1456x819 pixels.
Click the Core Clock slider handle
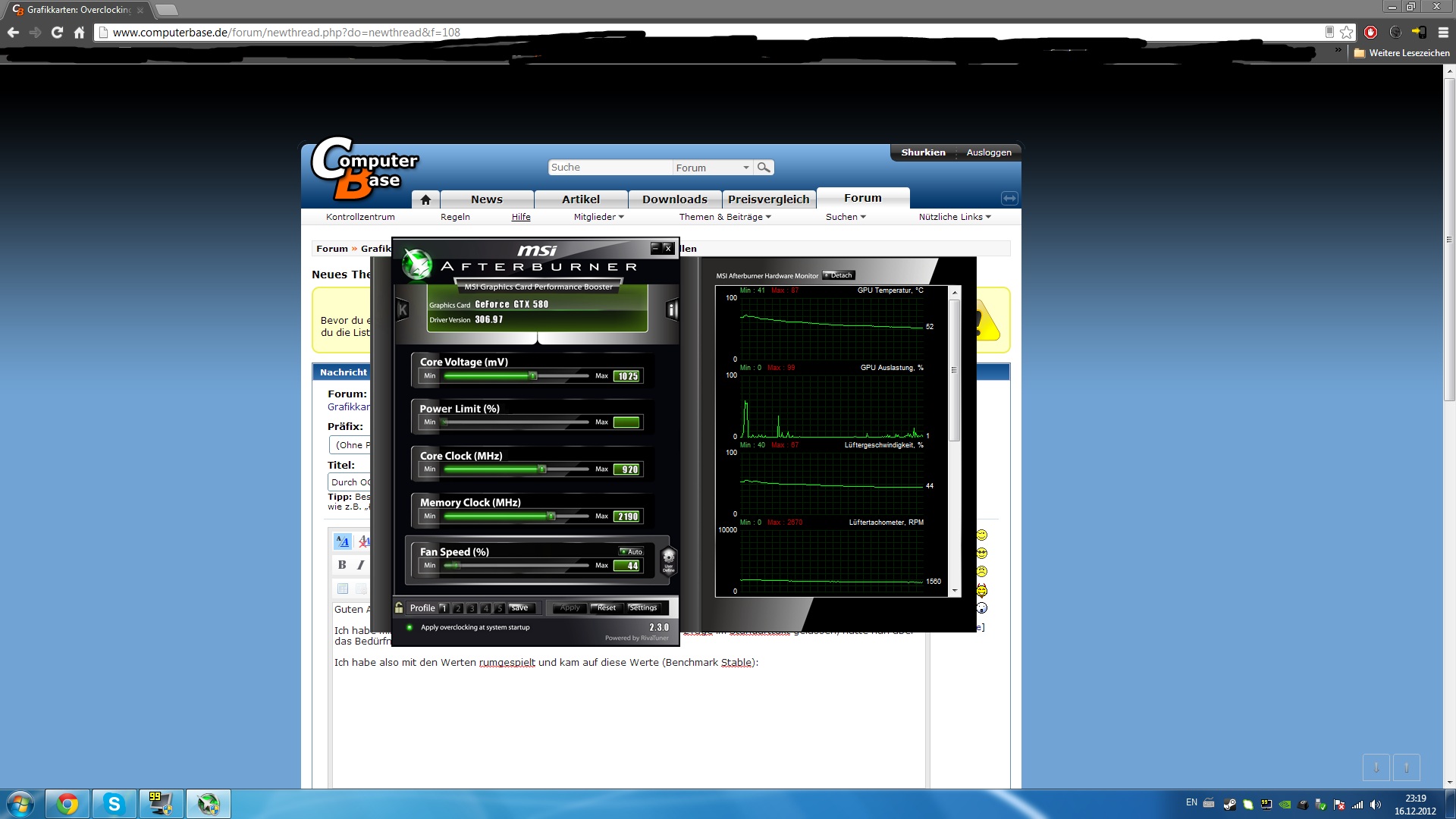(x=541, y=469)
